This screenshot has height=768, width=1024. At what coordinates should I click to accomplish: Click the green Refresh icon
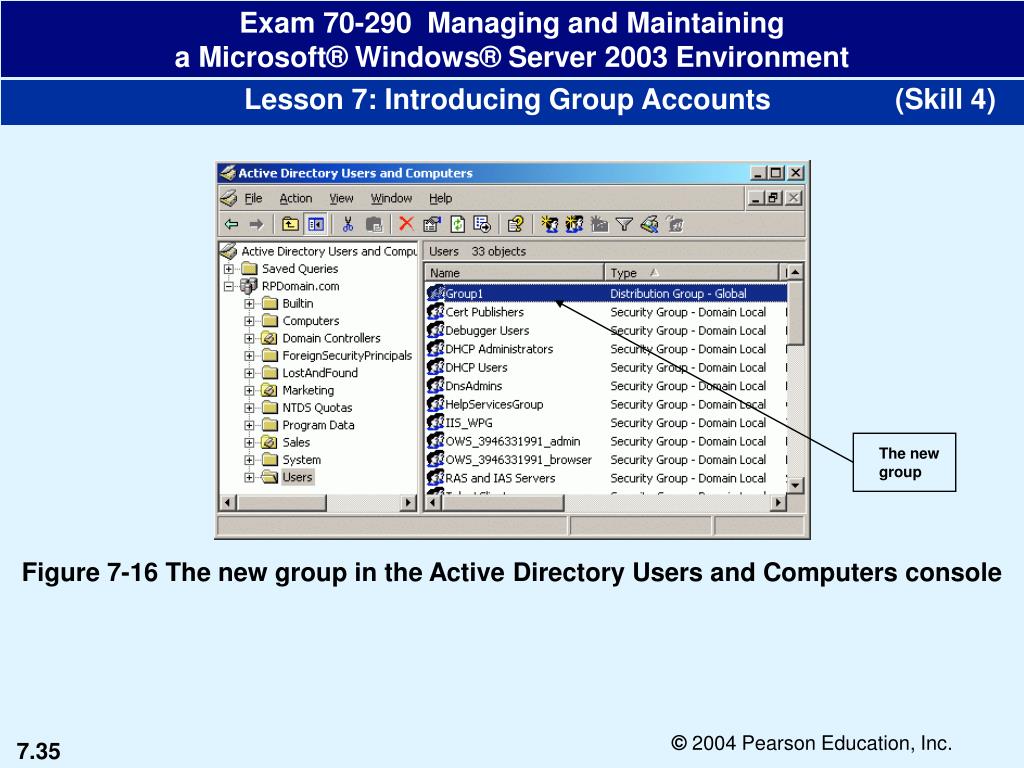tap(458, 225)
